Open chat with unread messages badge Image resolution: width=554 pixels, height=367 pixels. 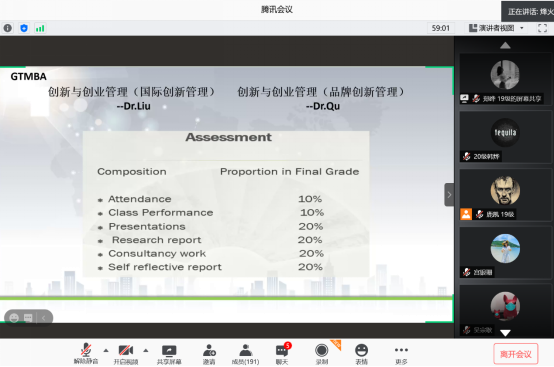pos(282,354)
